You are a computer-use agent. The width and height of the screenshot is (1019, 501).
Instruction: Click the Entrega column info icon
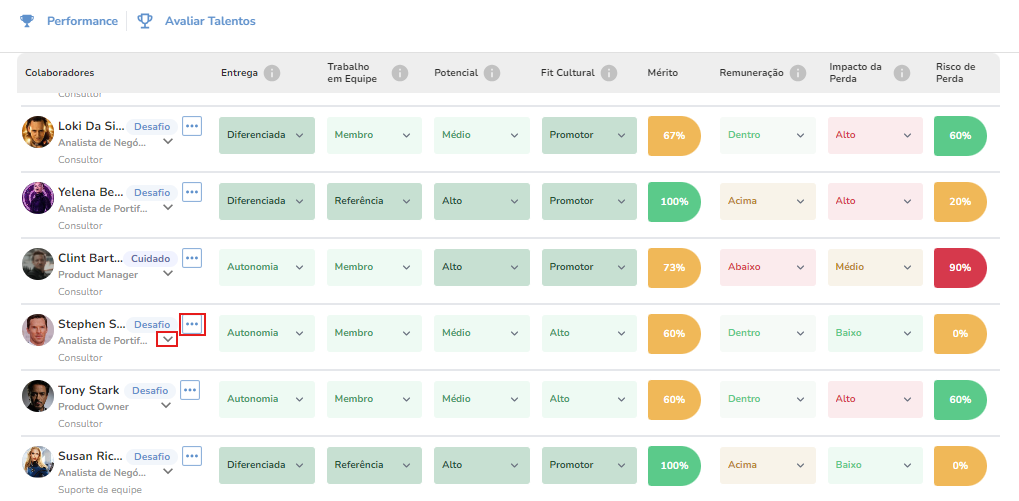tap(272, 73)
